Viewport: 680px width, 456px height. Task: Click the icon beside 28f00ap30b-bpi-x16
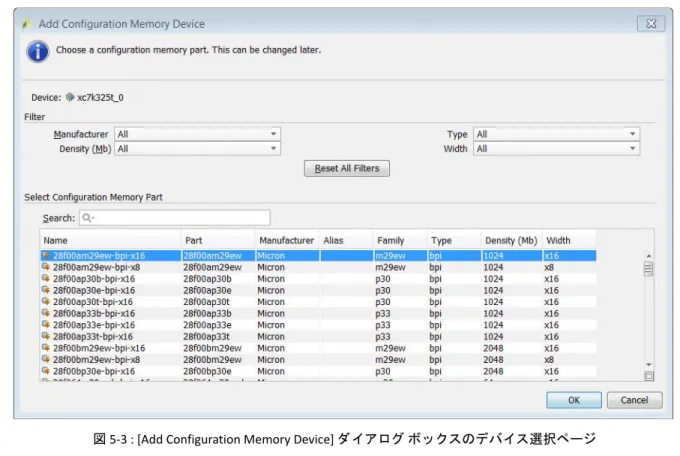tap(46, 278)
